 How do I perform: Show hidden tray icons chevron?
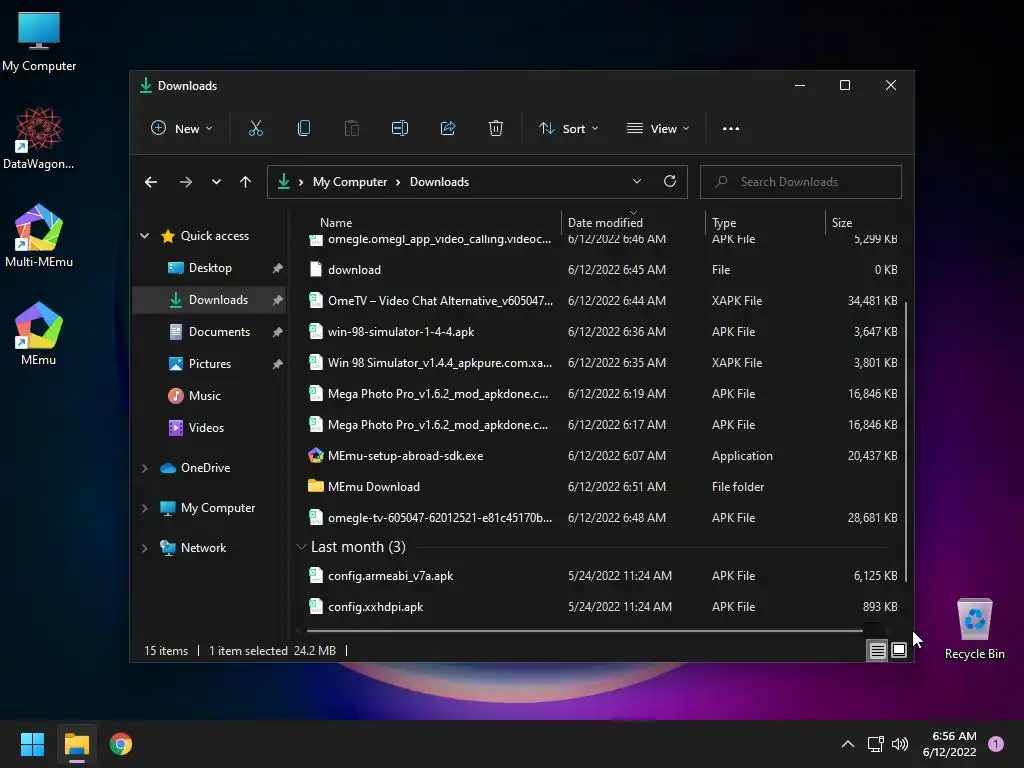(848, 744)
